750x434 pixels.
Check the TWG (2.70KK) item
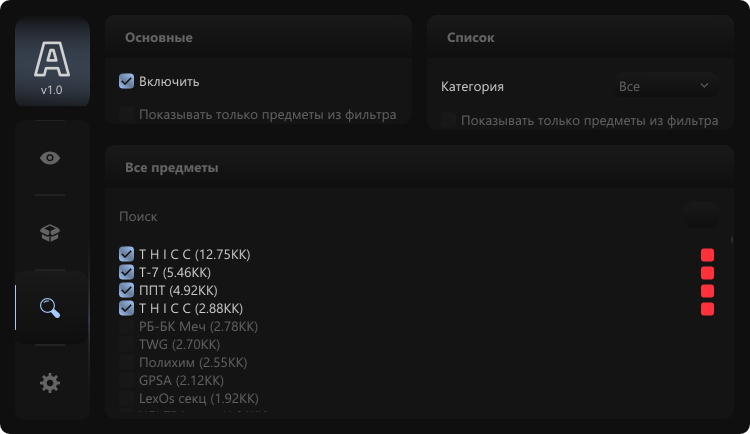coord(126,345)
